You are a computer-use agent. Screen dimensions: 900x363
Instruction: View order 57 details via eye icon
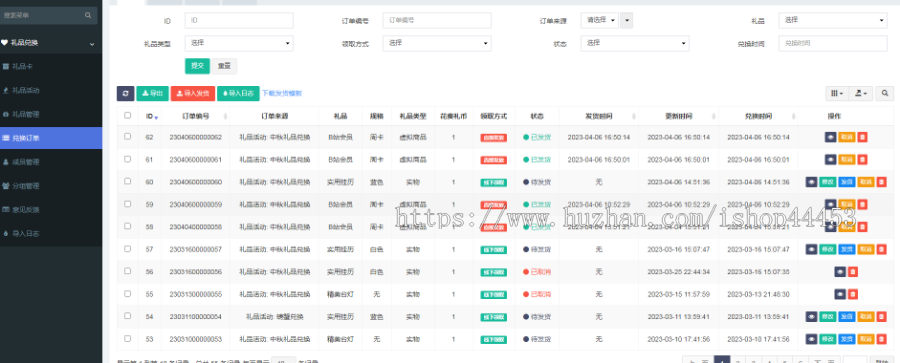tap(812, 249)
